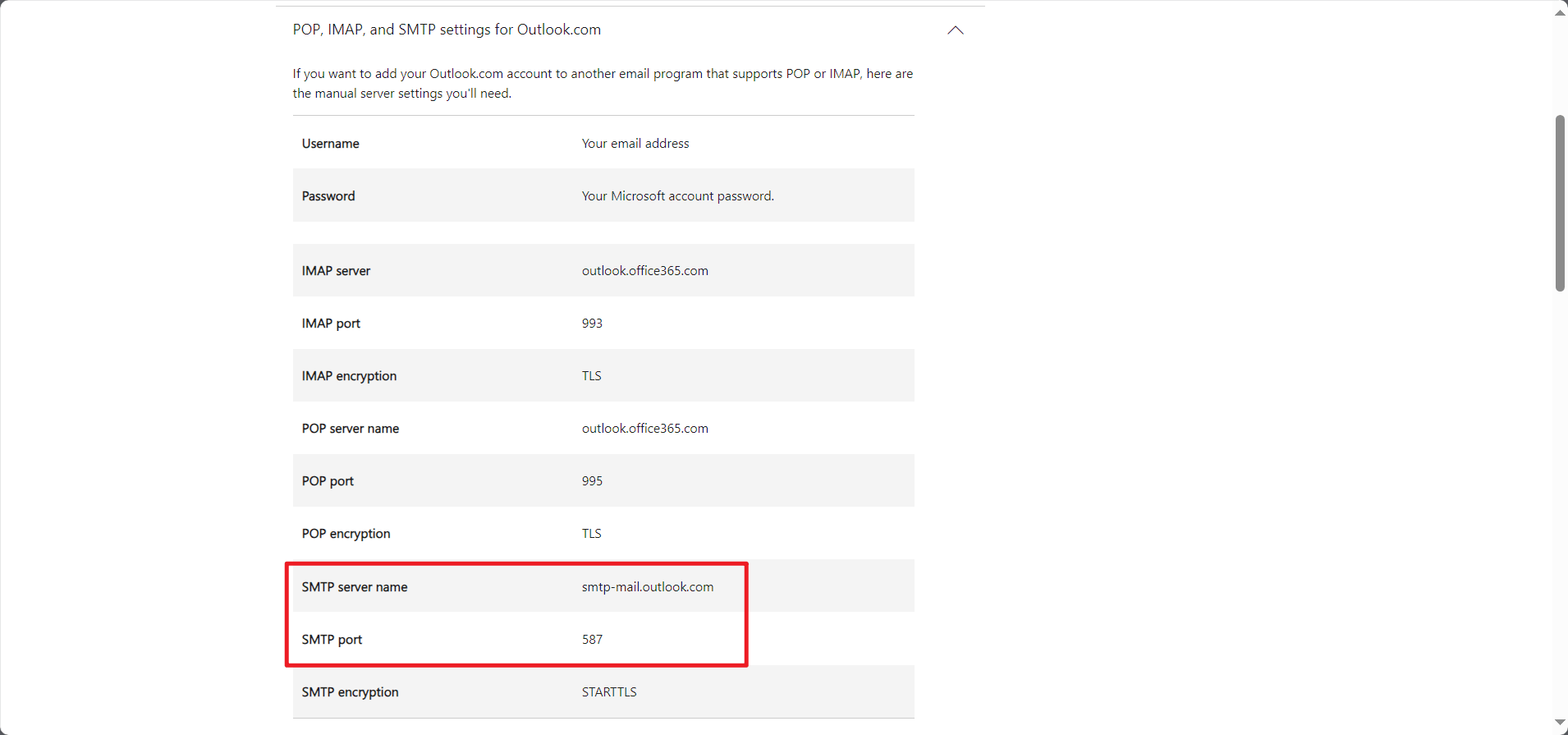Screen dimensions: 1568x735
Task: Collapse the section using the chevron arrow
Action: (955, 30)
